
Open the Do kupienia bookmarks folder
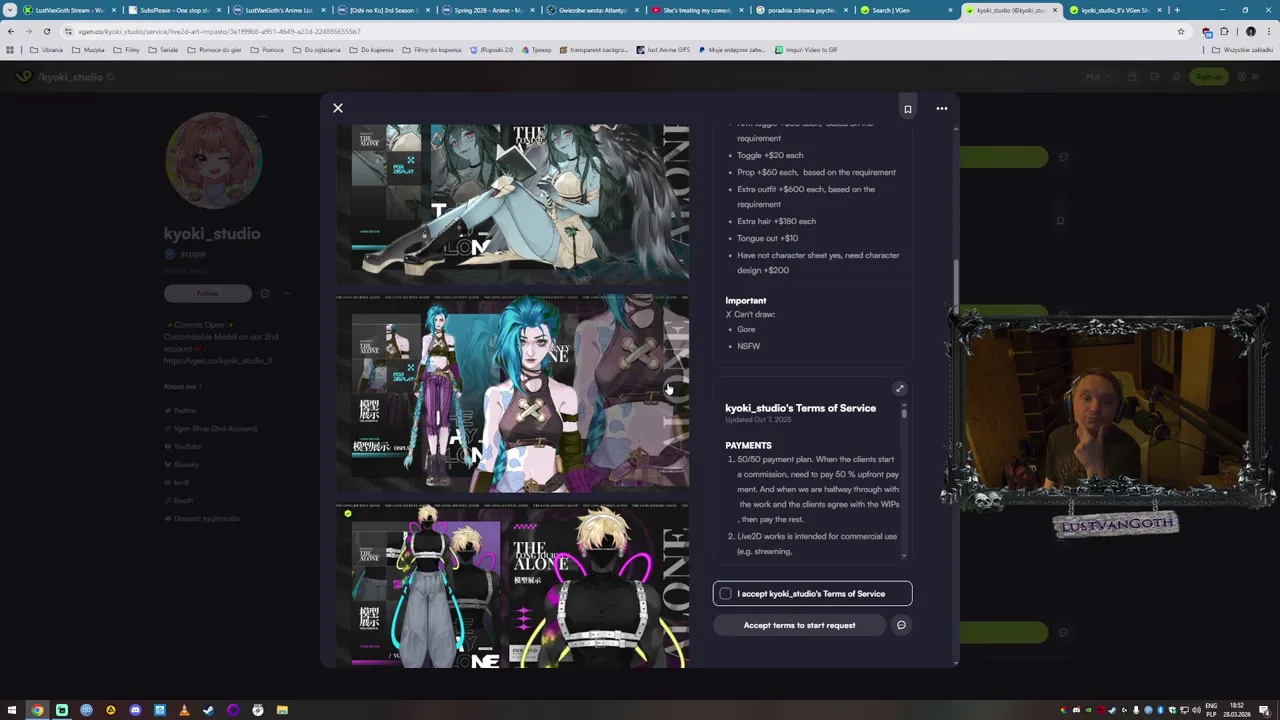371,50
